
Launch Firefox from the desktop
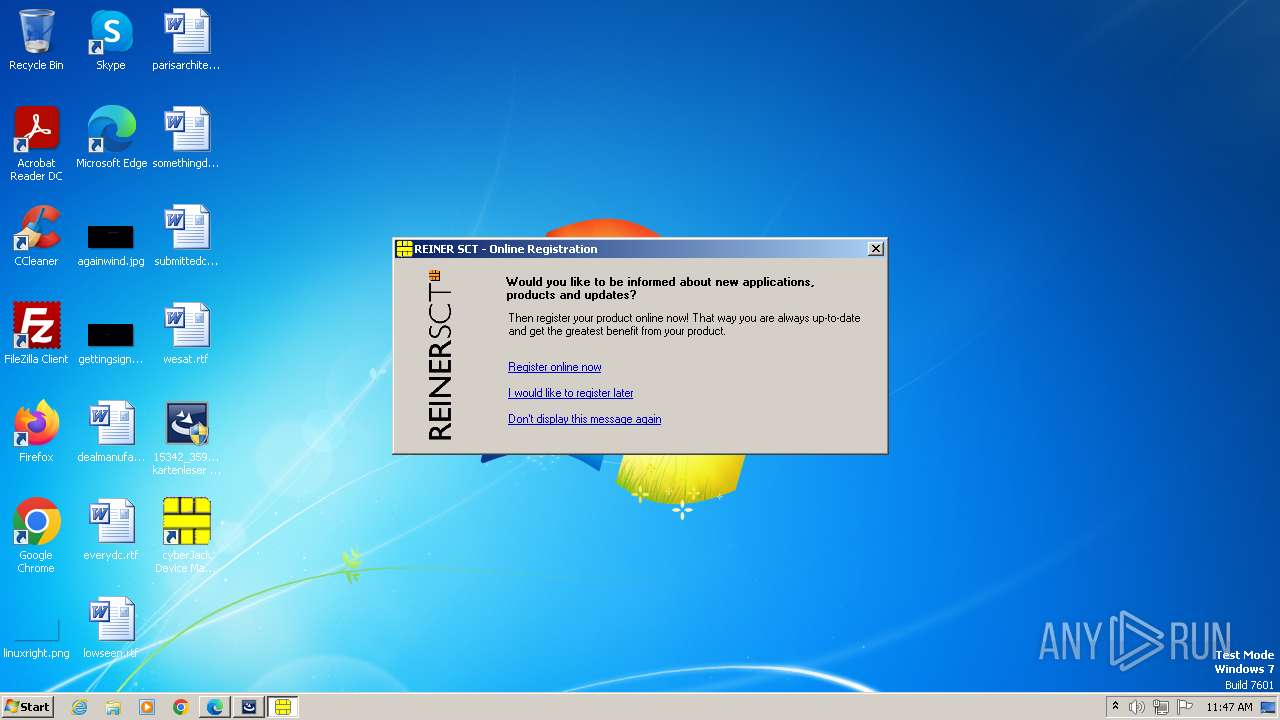[36, 433]
